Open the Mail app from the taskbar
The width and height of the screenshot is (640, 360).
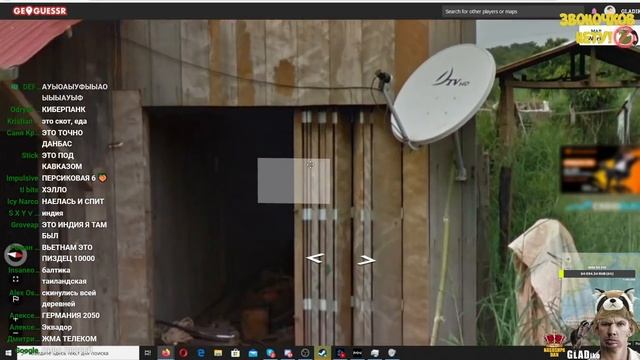pos(253,353)
